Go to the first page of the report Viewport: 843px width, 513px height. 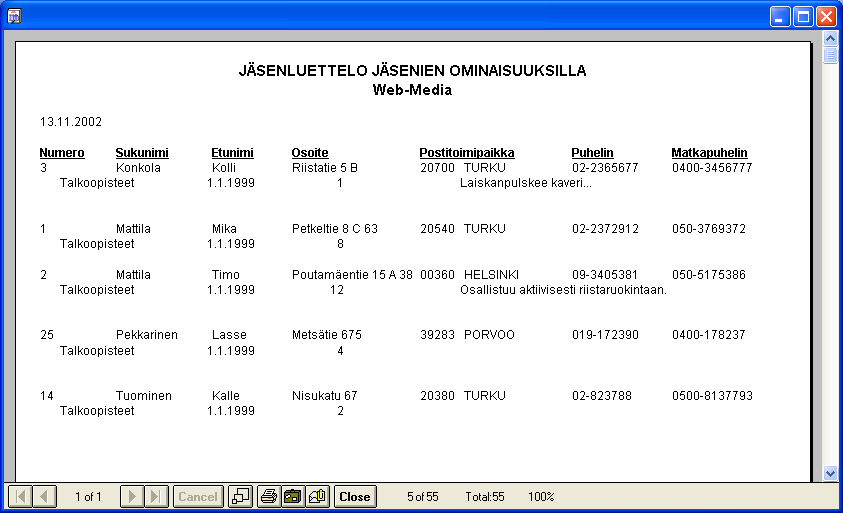20,496
